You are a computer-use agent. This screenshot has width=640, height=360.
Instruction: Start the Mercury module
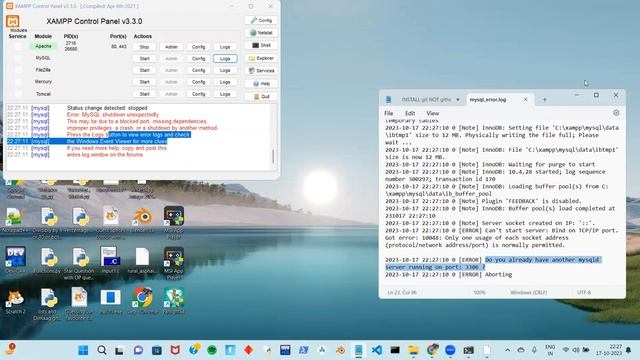[144, 82]
